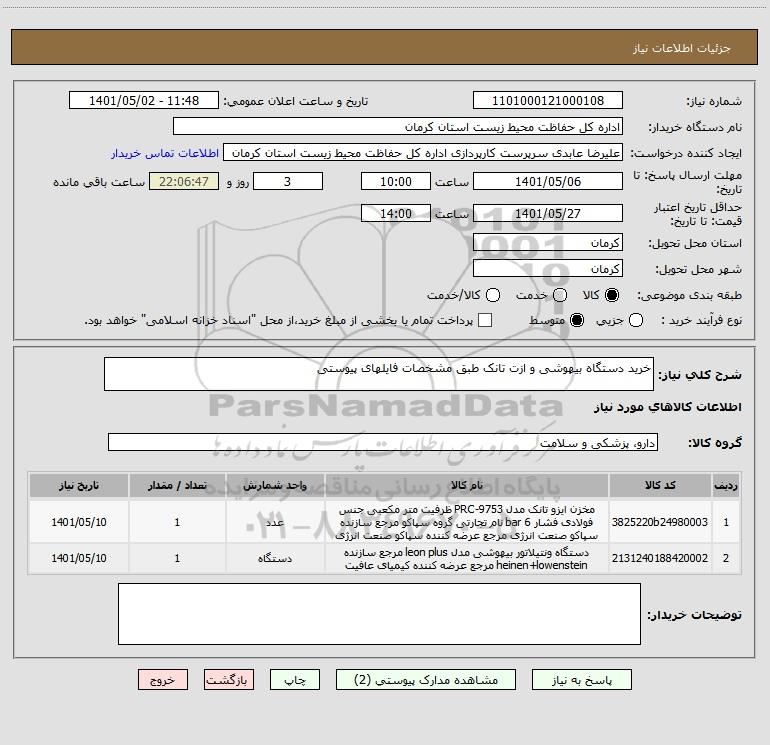Tick the اسناد خزانه اسلامی payment checkbox
This screenshot has width=770, height=745.
pos(485,320)
